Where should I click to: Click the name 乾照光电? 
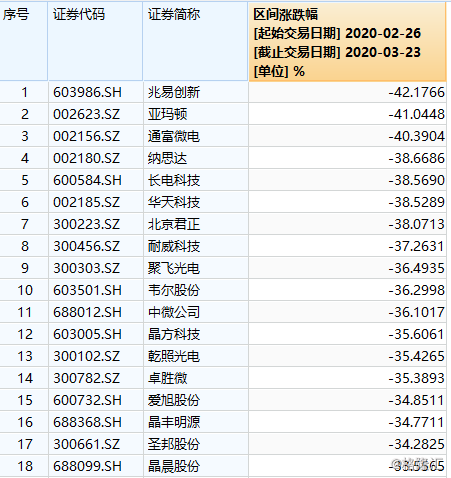(x=174, y=356)
